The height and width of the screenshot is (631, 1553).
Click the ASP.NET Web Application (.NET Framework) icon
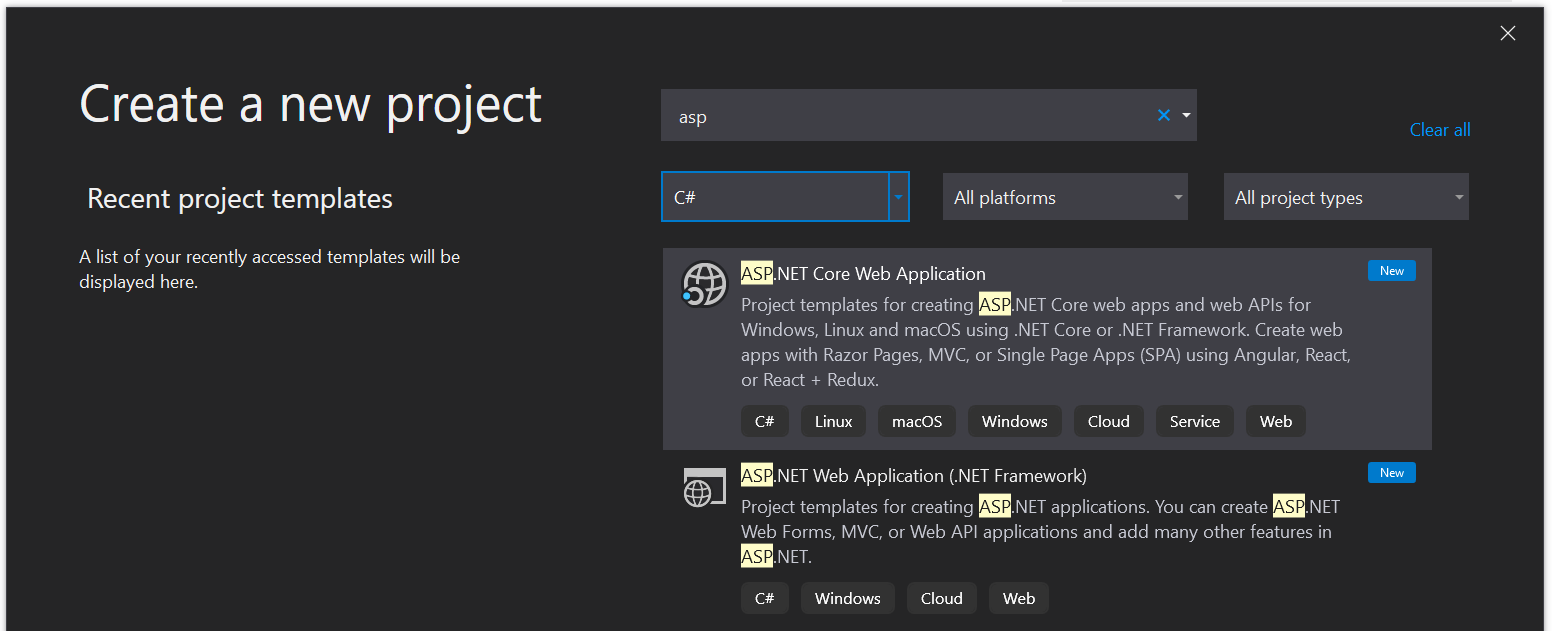[x=704, y=487]
